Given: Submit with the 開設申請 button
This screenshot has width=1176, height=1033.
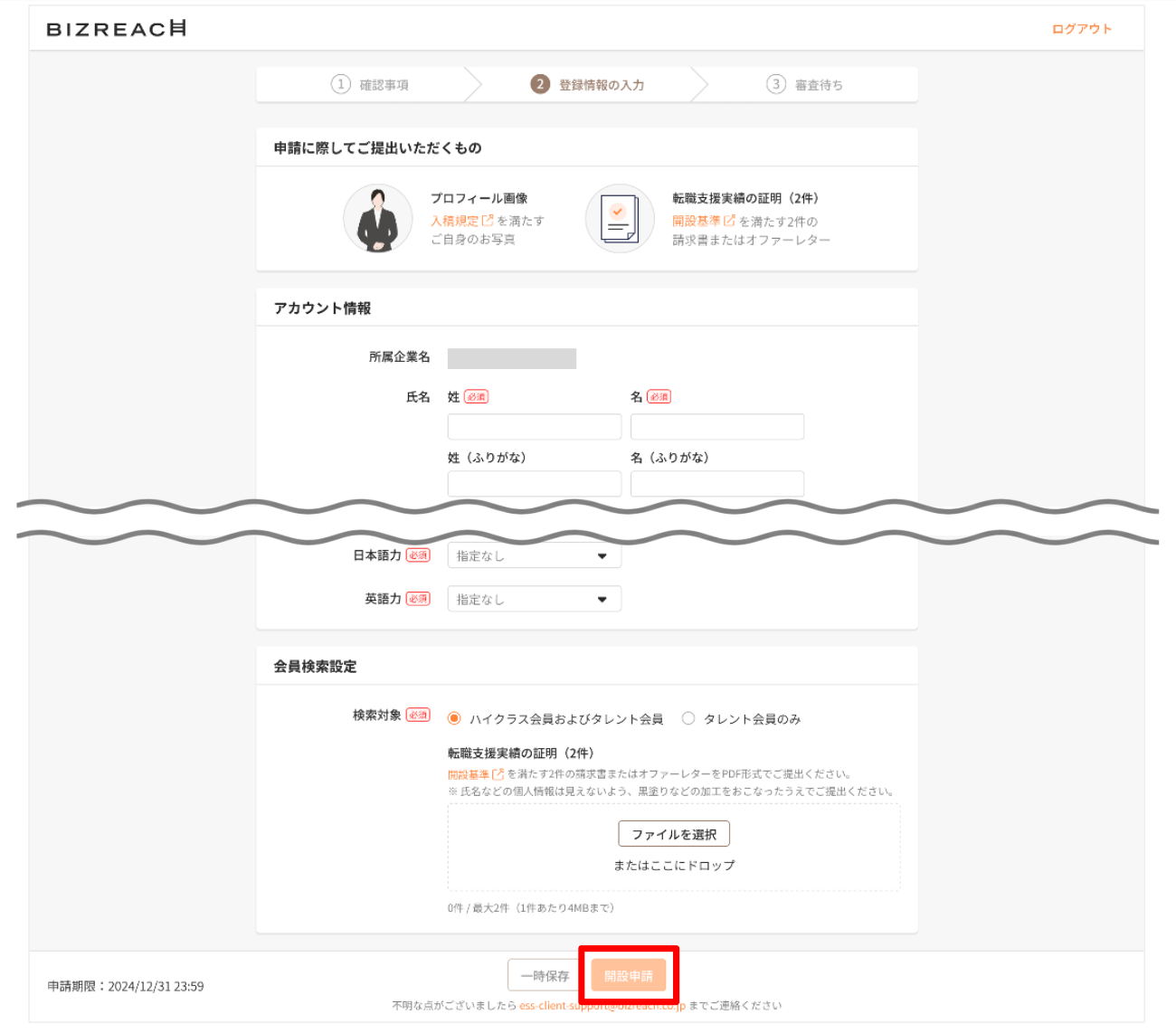Looking at the screenshot, I should point(629,976).
